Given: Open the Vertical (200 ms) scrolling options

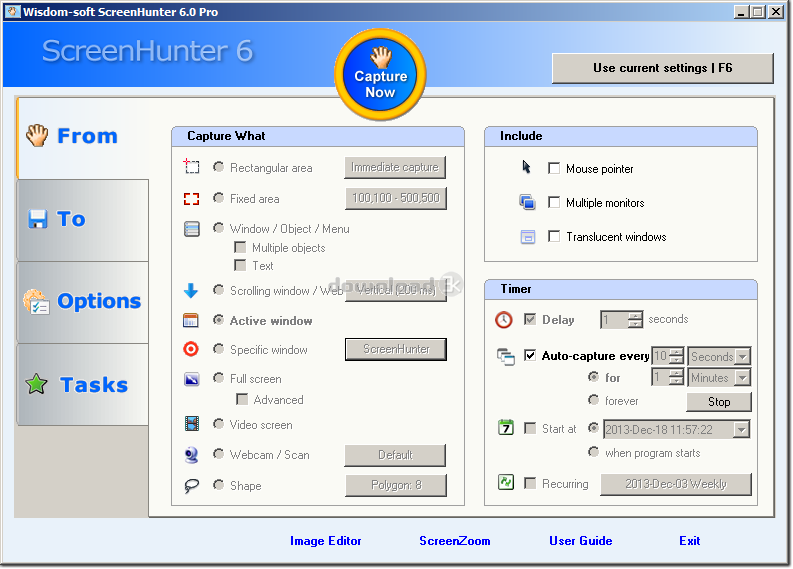Looking at the screenshot, I should tap(396, 290).
